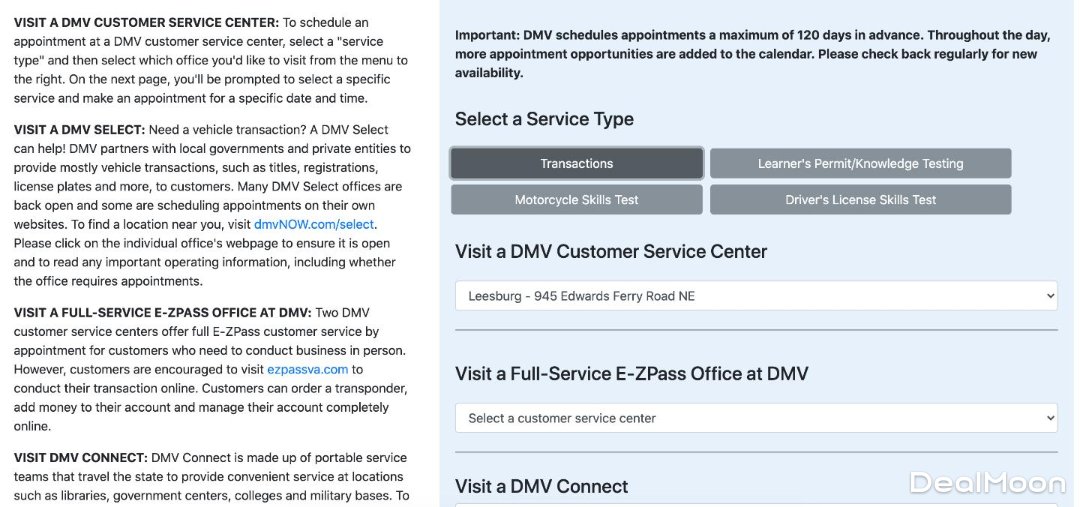The image size is (1080, 507).
Task: Choose Learner's Permit/Knowledge Testing service type
Action: [860, 163]
